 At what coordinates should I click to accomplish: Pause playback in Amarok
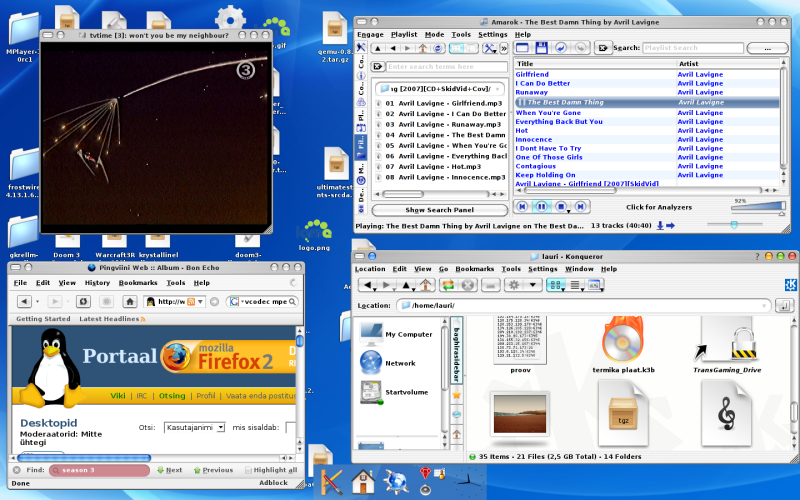coord(541,207)
